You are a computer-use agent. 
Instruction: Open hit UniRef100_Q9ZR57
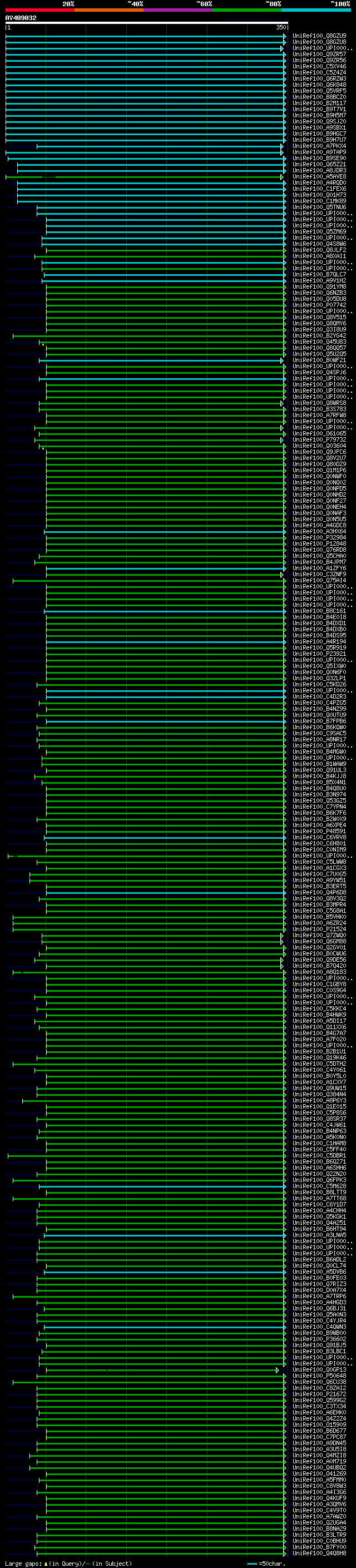pyautogui.click(x=319, y=54)
